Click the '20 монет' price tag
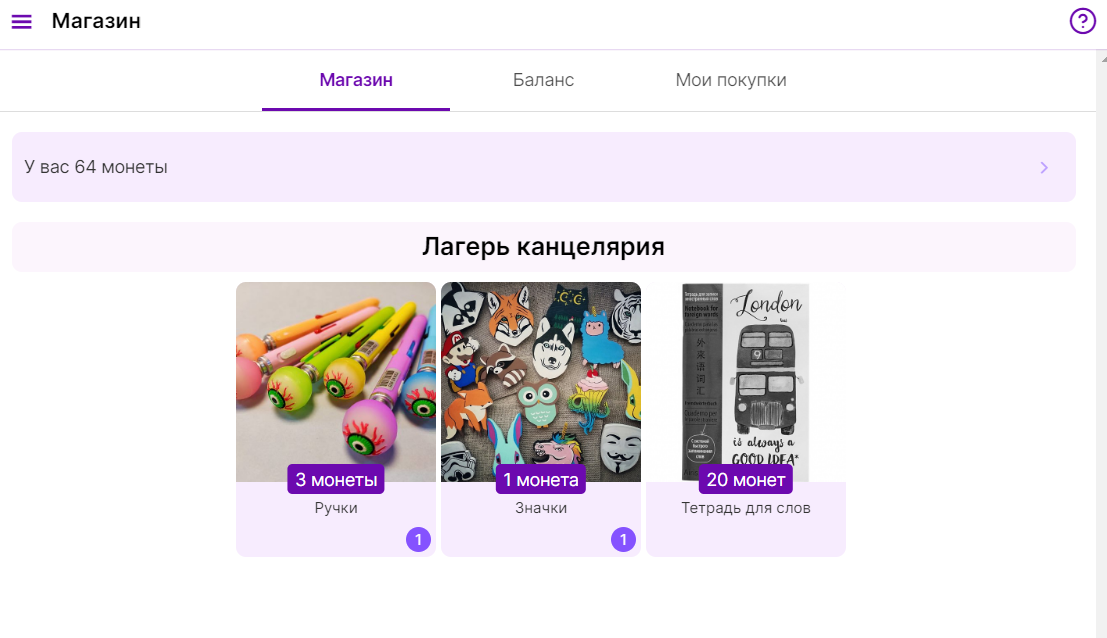The width and height of the screenshot is (1107, 638). [746, 479]
